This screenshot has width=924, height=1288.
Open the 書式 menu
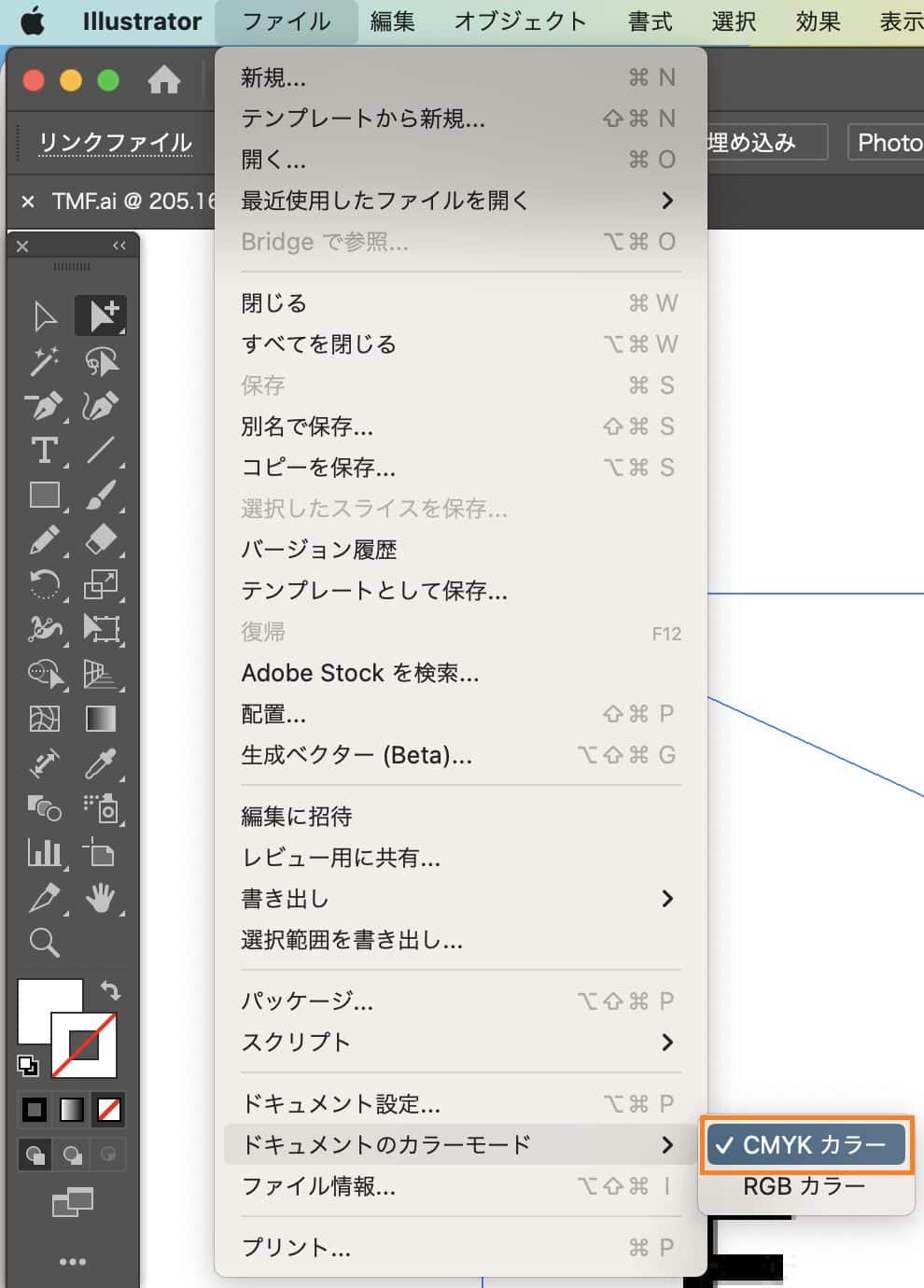(651, 21)
